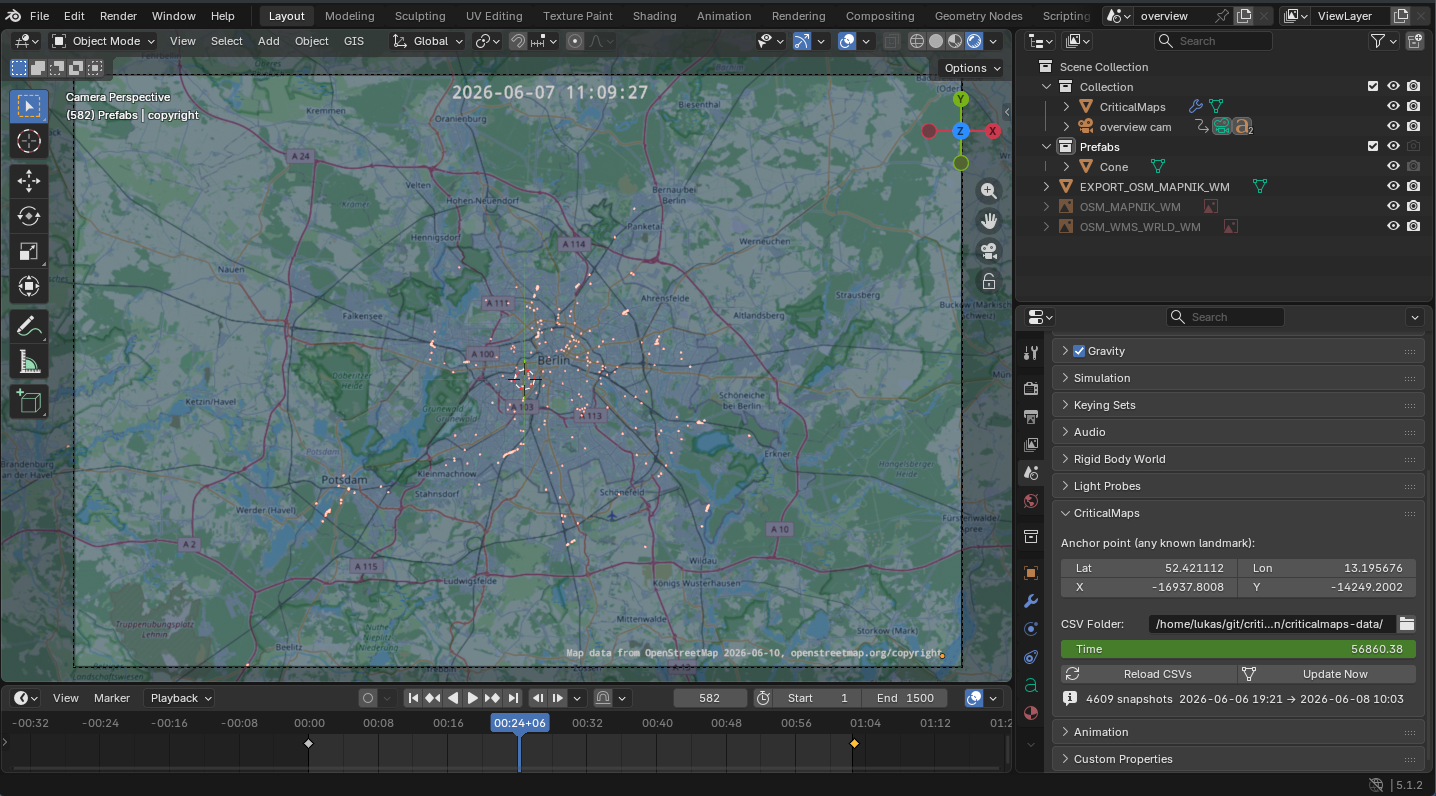This screenshot has height=796, width=1436.
Task: Disable render for the OSM_MAPNIK_WM object
Action: pyautogui.click(x=1413, y=207)
